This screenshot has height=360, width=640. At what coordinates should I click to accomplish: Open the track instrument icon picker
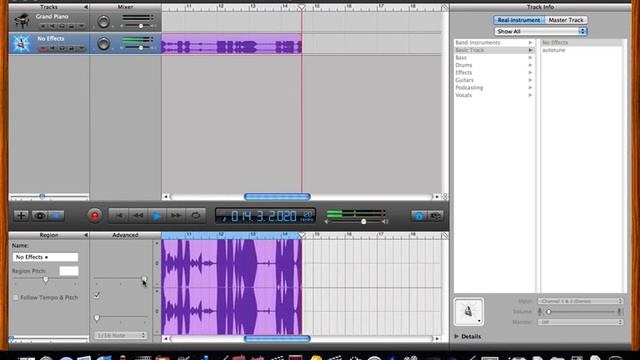(x=469, y=311)
